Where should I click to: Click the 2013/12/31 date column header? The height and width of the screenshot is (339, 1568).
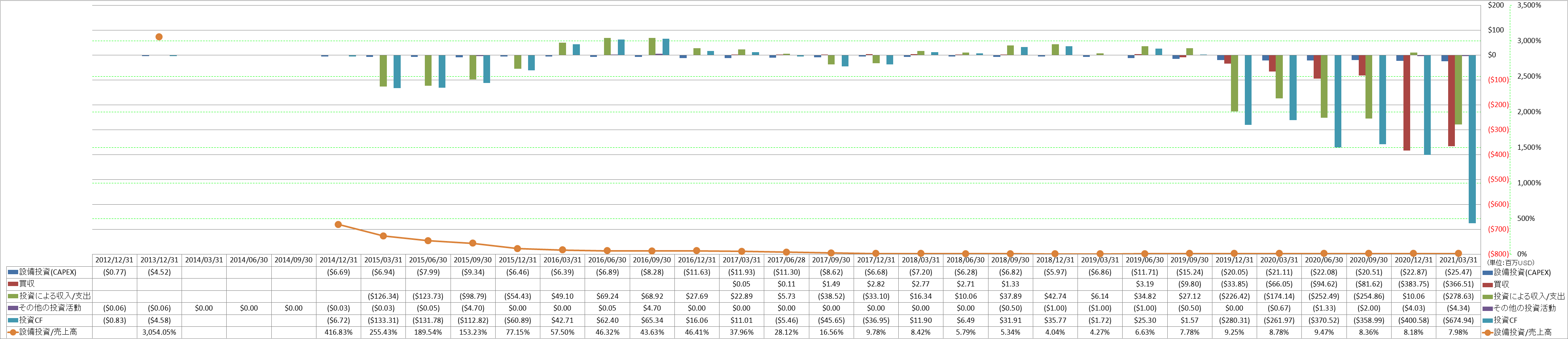[159, 260]
